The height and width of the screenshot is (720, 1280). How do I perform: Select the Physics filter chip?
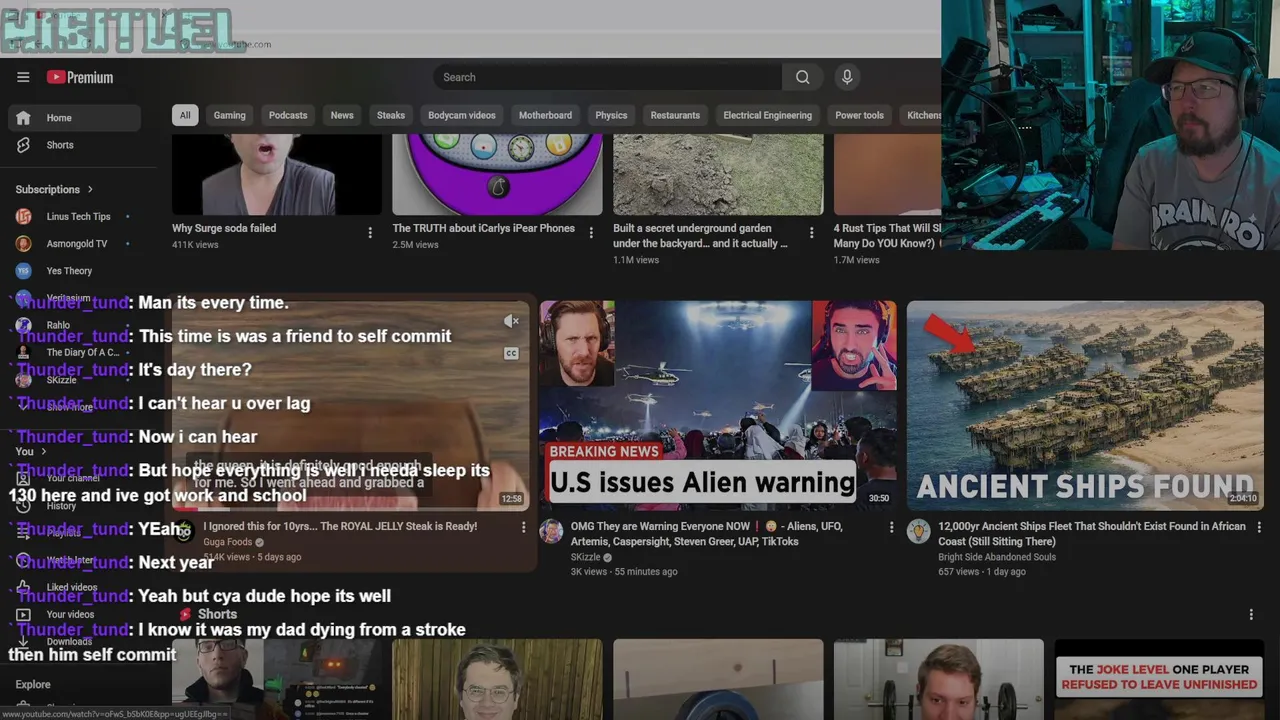click(611, 115)
